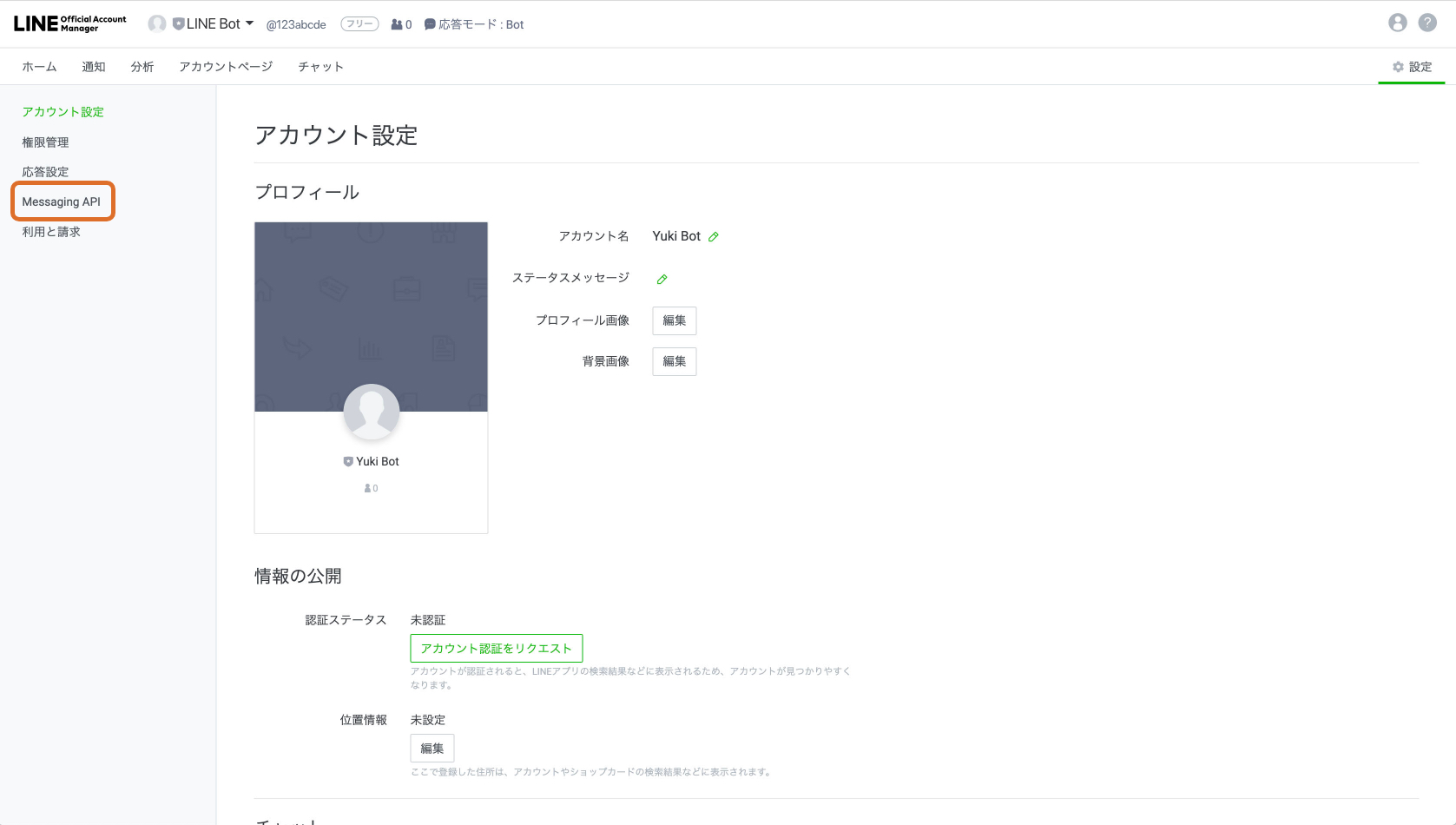The image size is (1456, 825).
Task: Open 権限管理 in the sidebar
Action: click(x=45, y=142)
